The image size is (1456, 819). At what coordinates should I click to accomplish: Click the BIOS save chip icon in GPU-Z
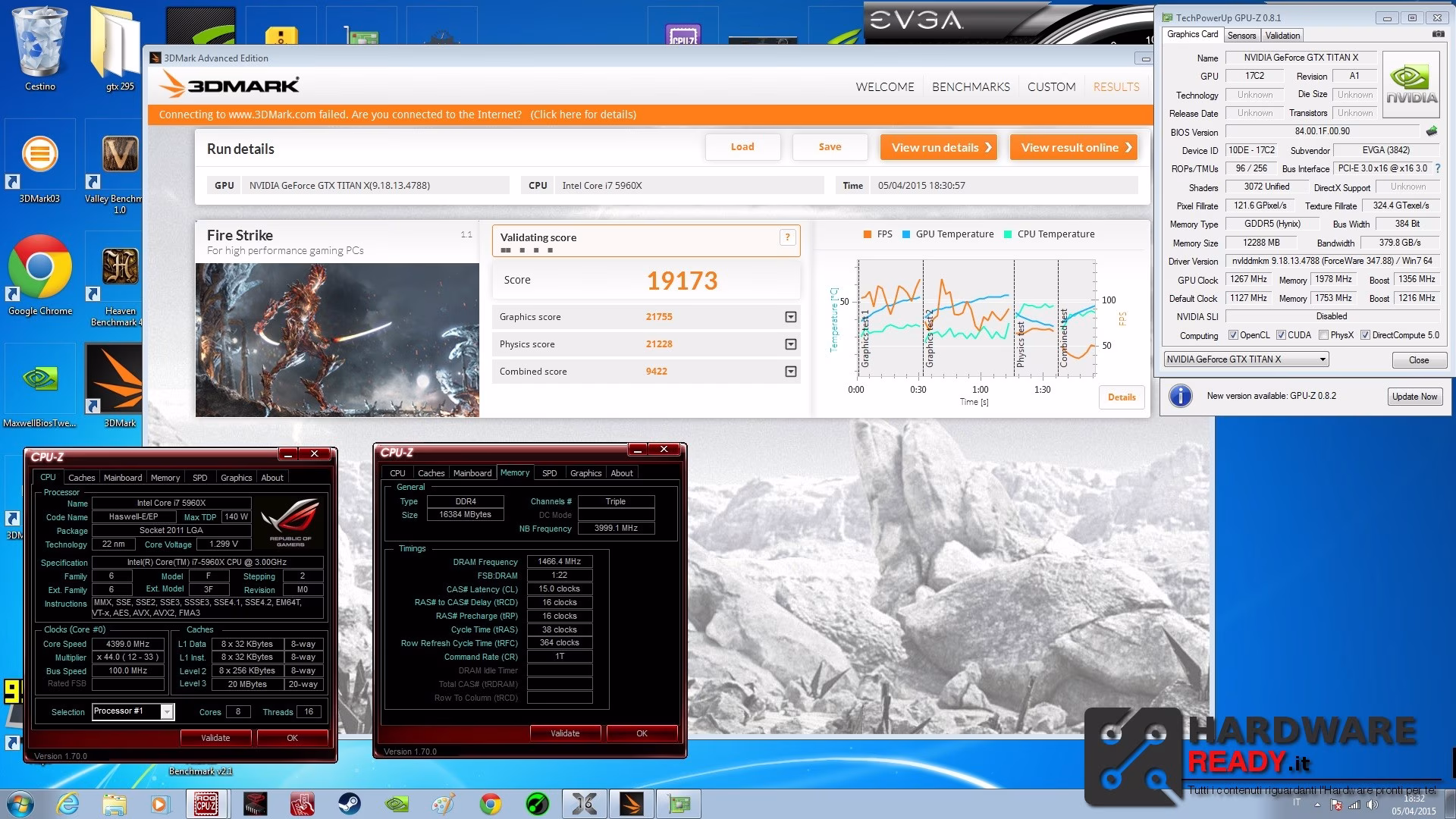[1432, 131]
